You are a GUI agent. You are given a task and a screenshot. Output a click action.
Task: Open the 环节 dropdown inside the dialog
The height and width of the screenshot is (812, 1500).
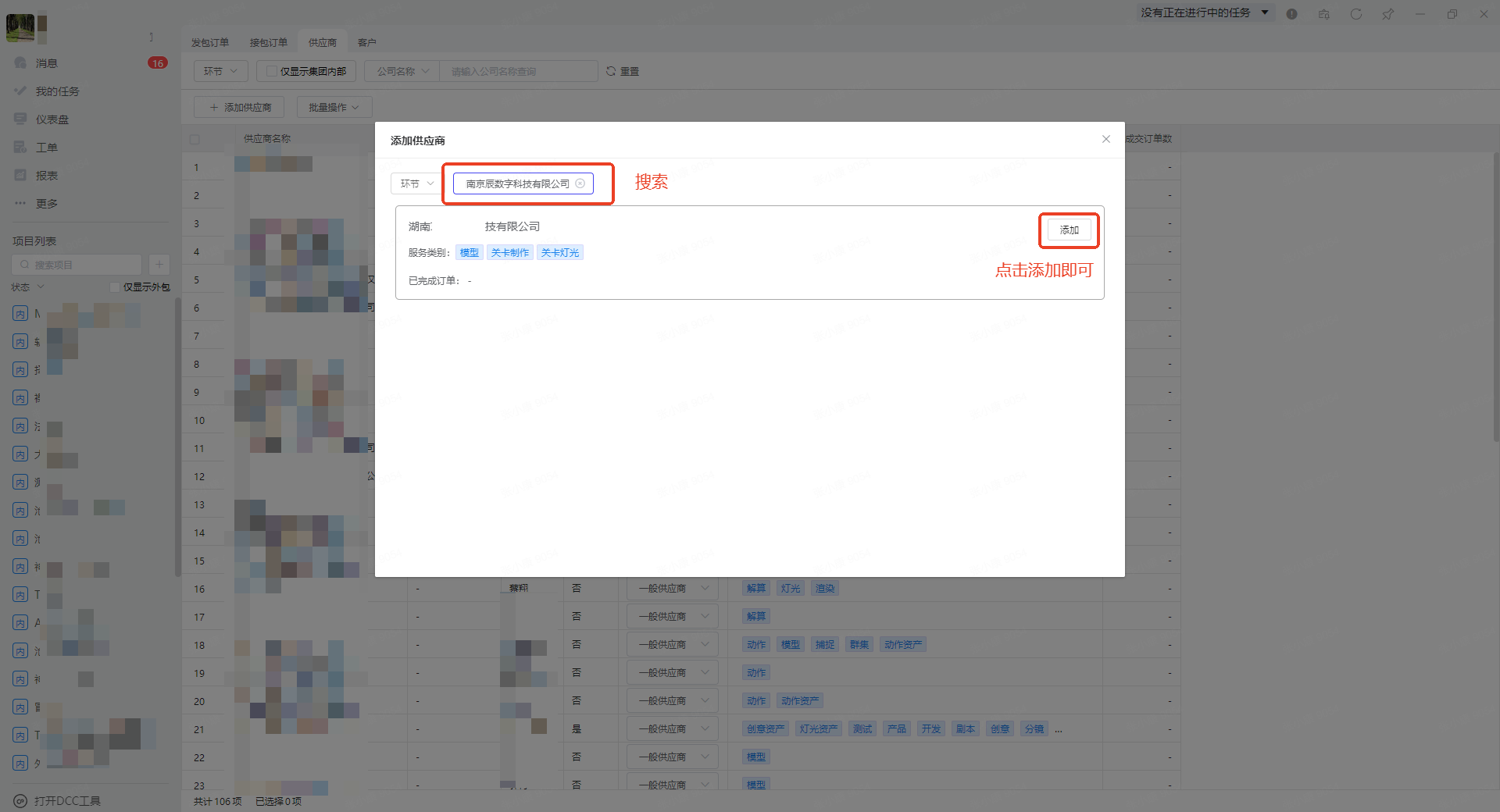click(x=417, y=183)
